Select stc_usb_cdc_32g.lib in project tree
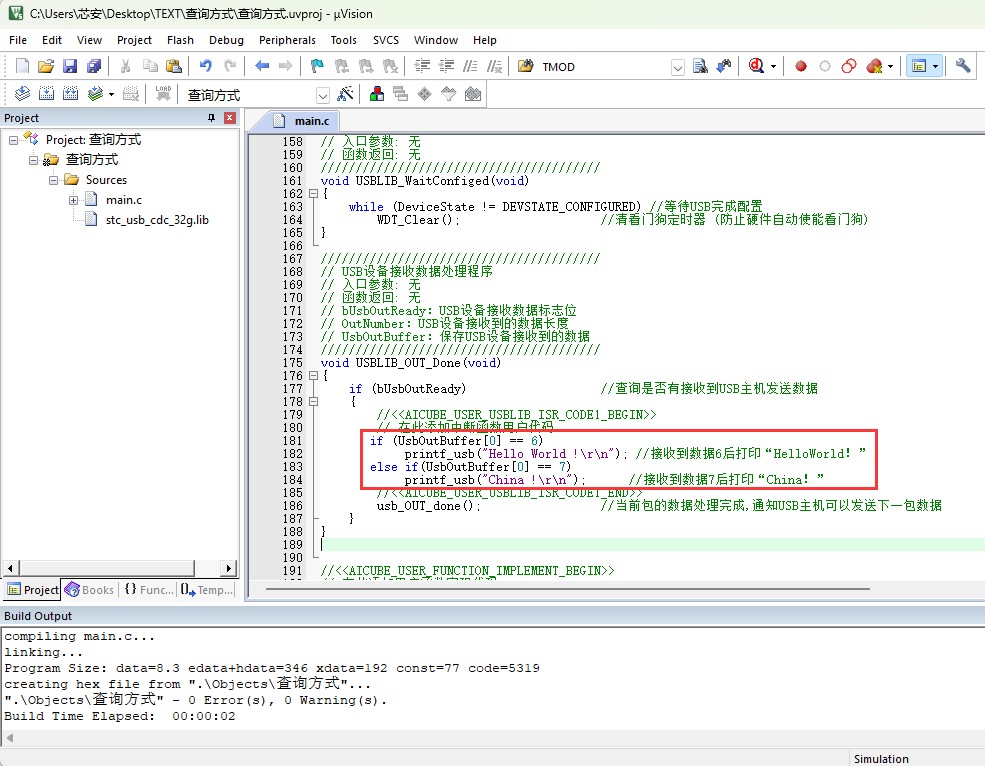Screen dimensions: 985x766 pos(157,220)
